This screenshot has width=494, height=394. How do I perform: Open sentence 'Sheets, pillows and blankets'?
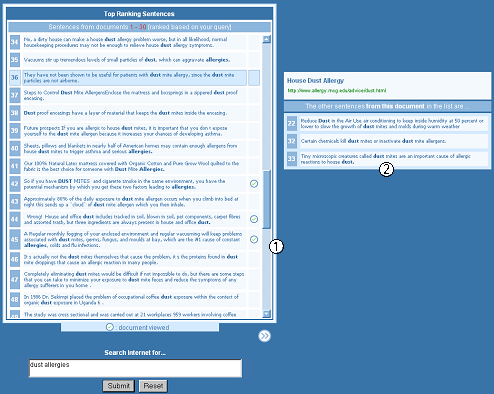pos(134,148)
